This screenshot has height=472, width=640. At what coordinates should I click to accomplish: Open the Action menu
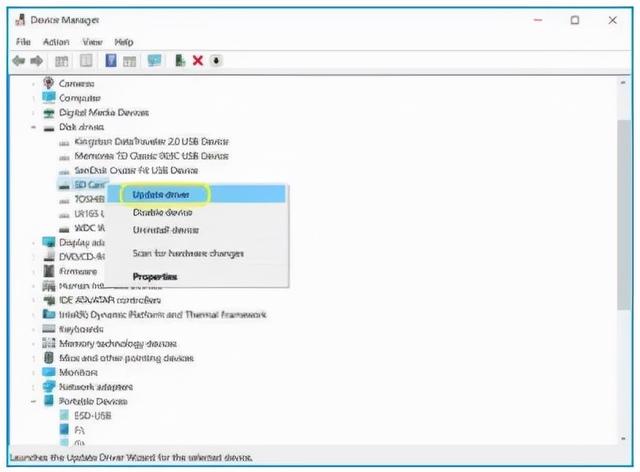tap(56, 42)
